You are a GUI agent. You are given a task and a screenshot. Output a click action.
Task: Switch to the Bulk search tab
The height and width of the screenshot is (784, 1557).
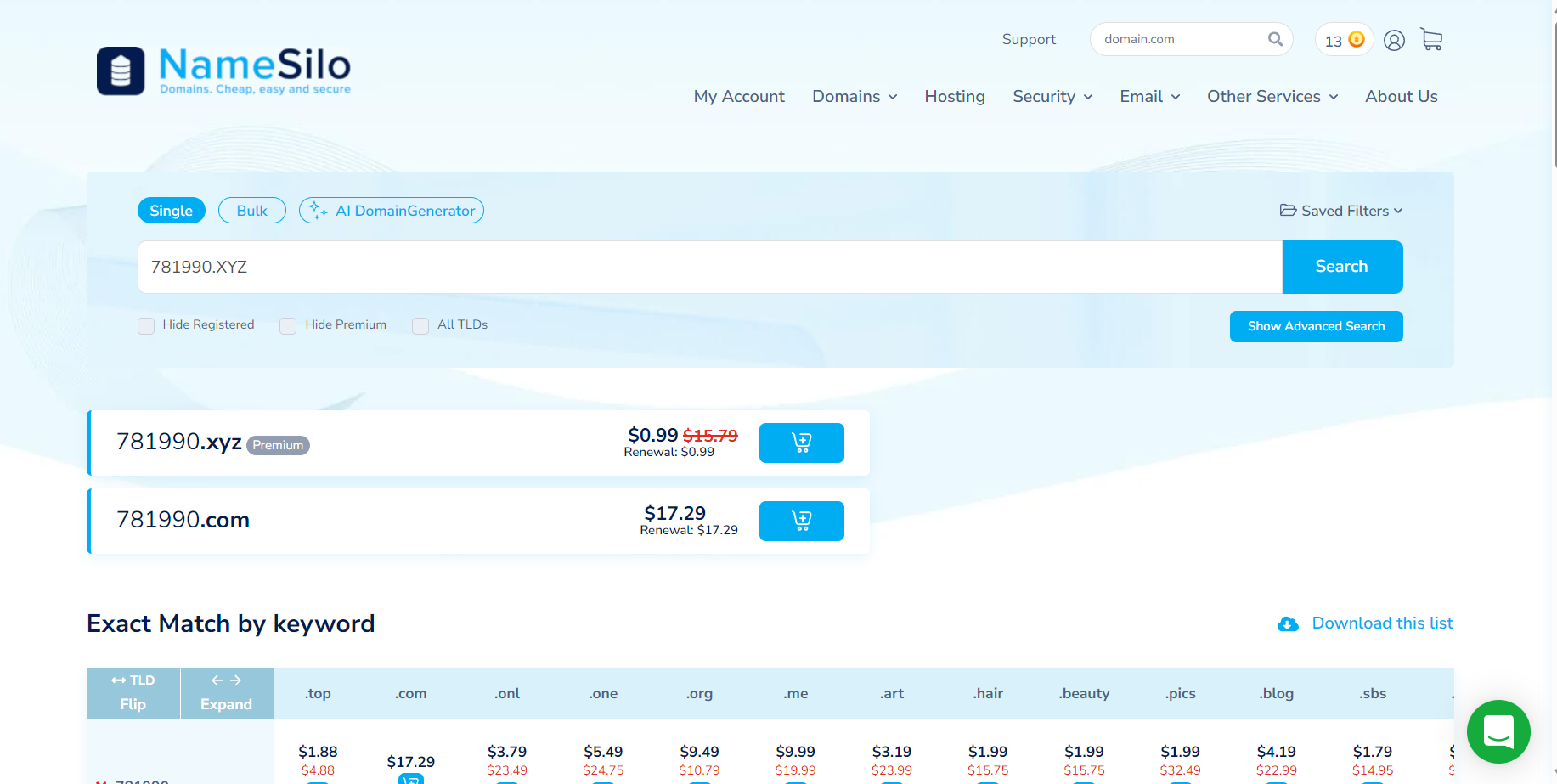tap(251, 211)
